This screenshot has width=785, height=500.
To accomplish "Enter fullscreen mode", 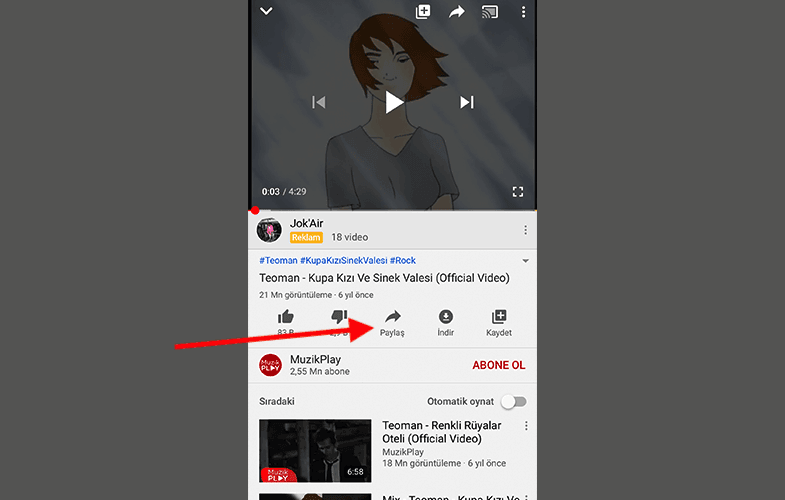I will 518,192.
